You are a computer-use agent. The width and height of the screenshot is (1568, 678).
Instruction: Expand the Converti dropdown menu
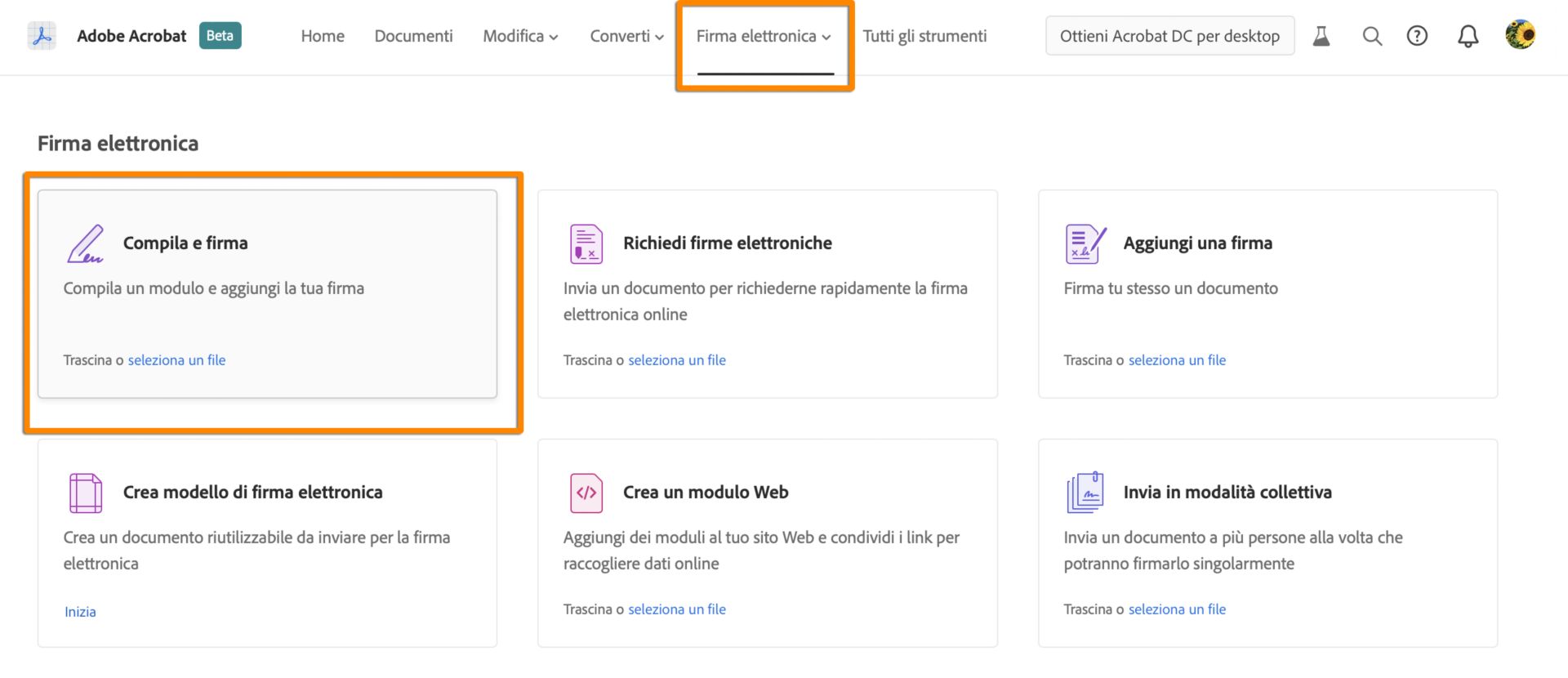[x=626, y=36]
